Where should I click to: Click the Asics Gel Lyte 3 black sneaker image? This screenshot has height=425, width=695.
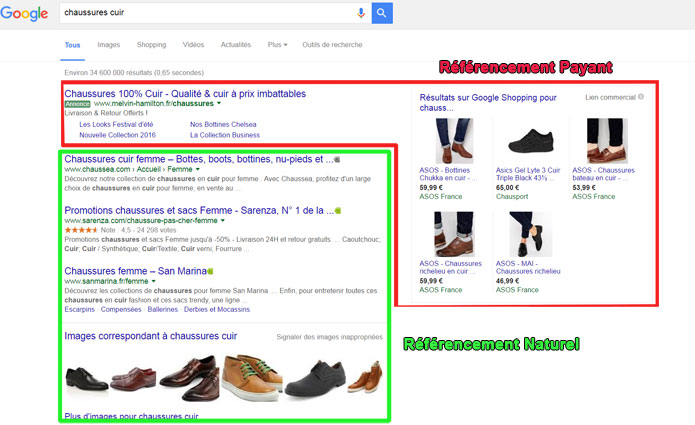click(x=531, y=141)
